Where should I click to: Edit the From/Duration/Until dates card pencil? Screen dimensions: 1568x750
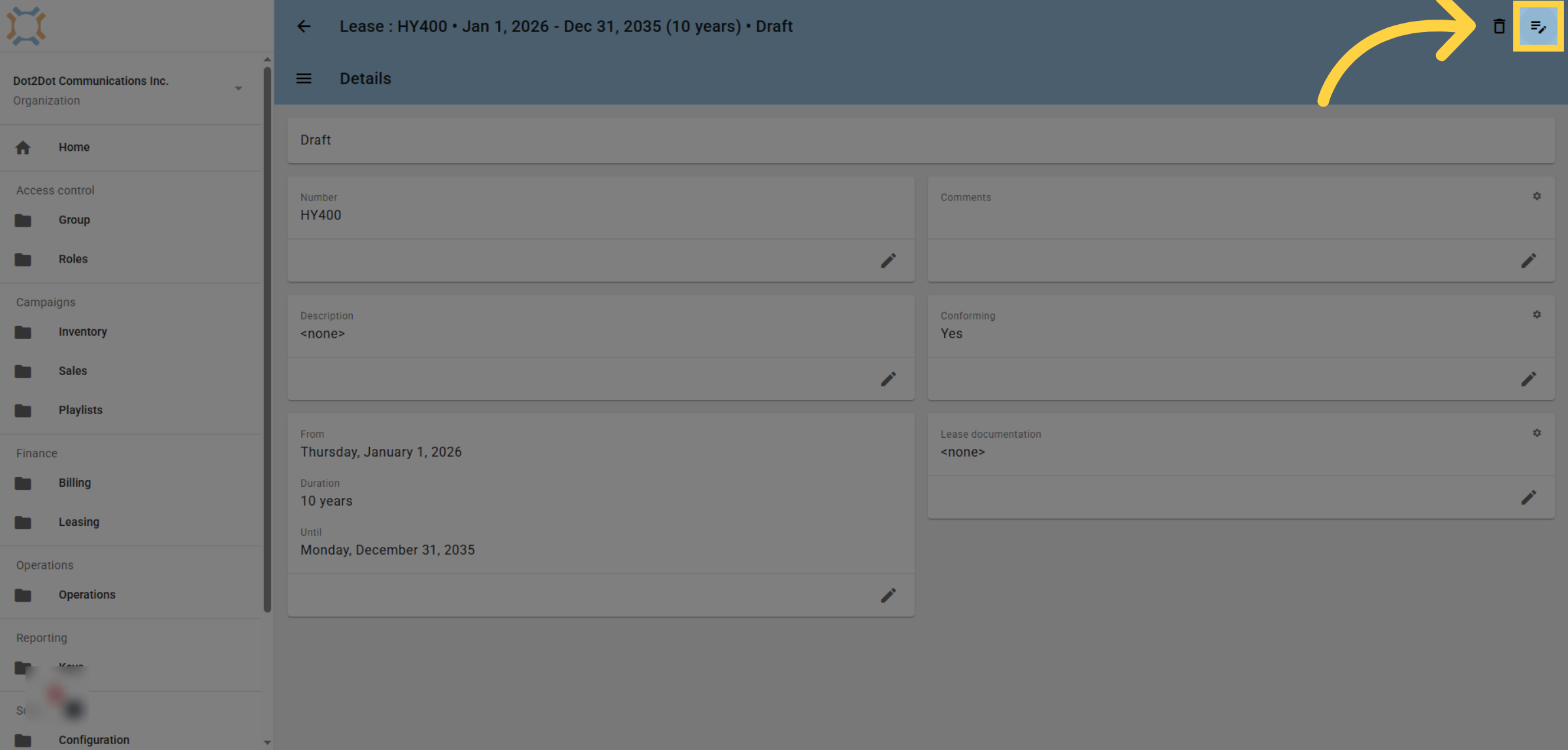click(888, 595)
